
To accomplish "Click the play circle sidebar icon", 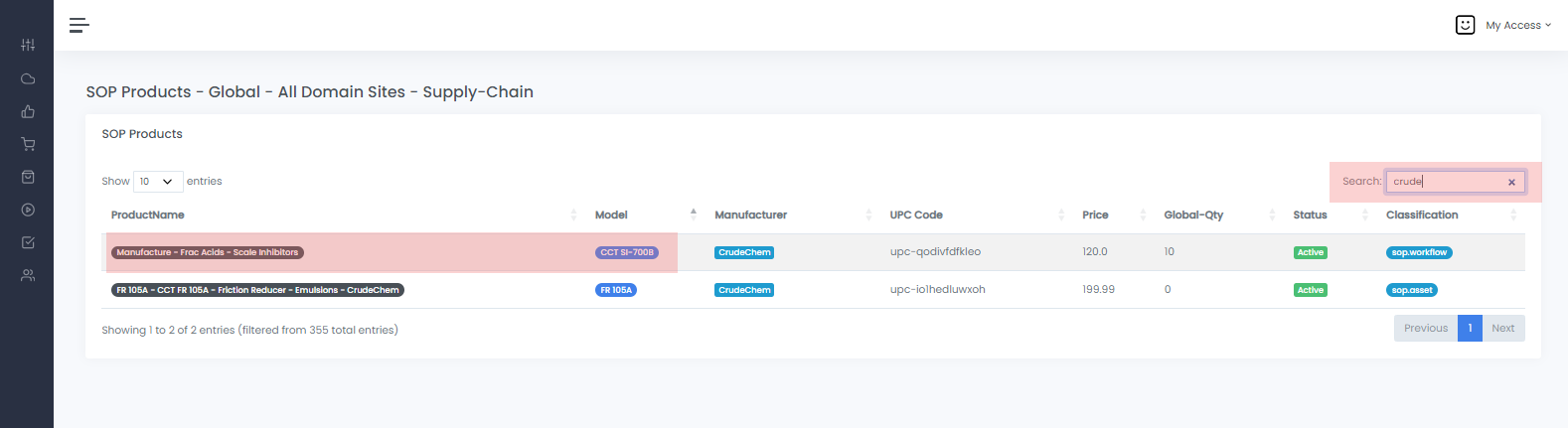I will click(28, 210).
